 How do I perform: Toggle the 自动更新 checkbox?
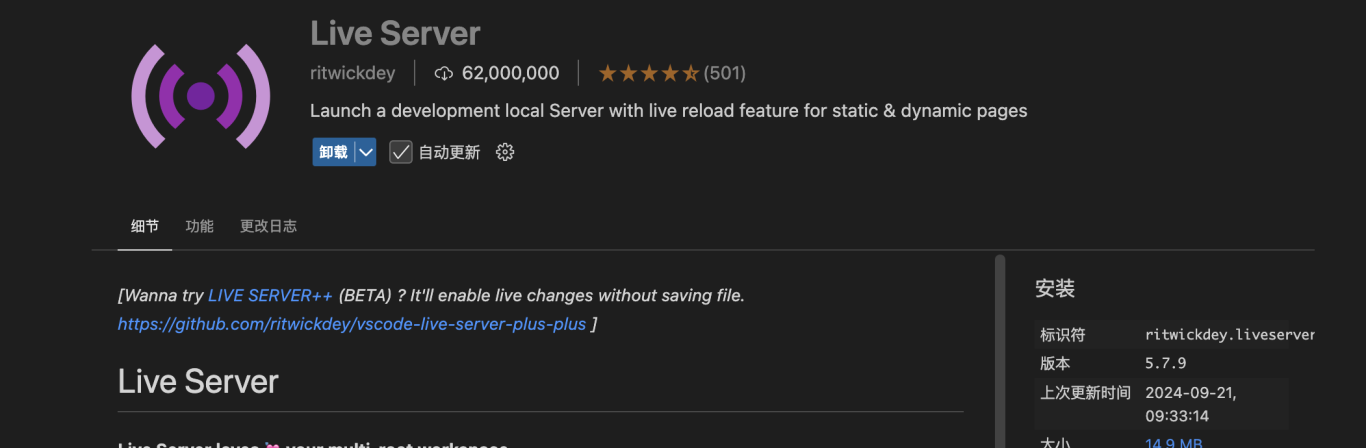coord(401,152)
